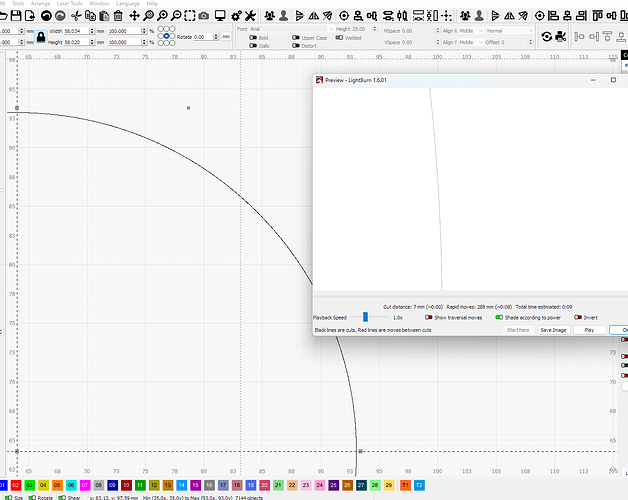The width and height of the screenshot is (628, 500).
Task: Click the Rotate field stepper arrows
Action: (x=216, y=37)
